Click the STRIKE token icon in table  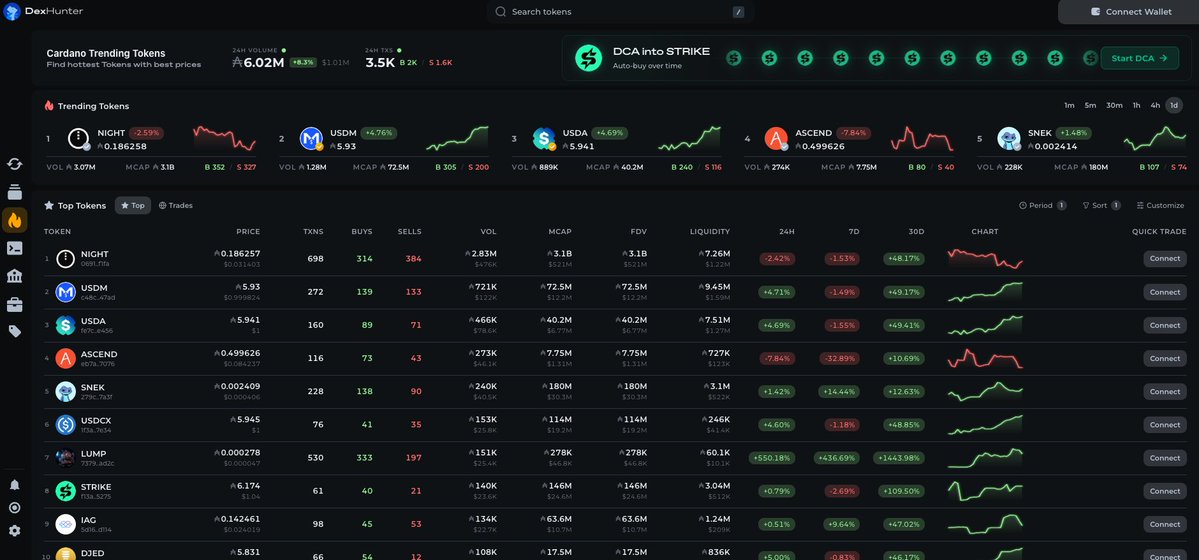click(66, 491)
